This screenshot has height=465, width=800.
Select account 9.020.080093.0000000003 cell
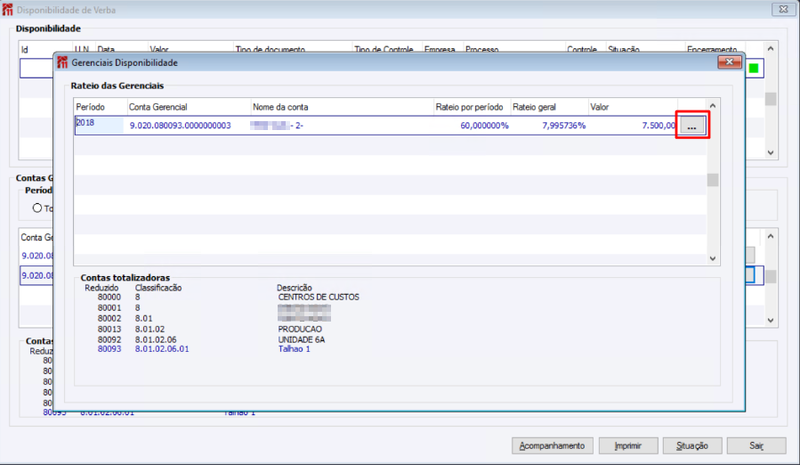click(x=180, y=126)
